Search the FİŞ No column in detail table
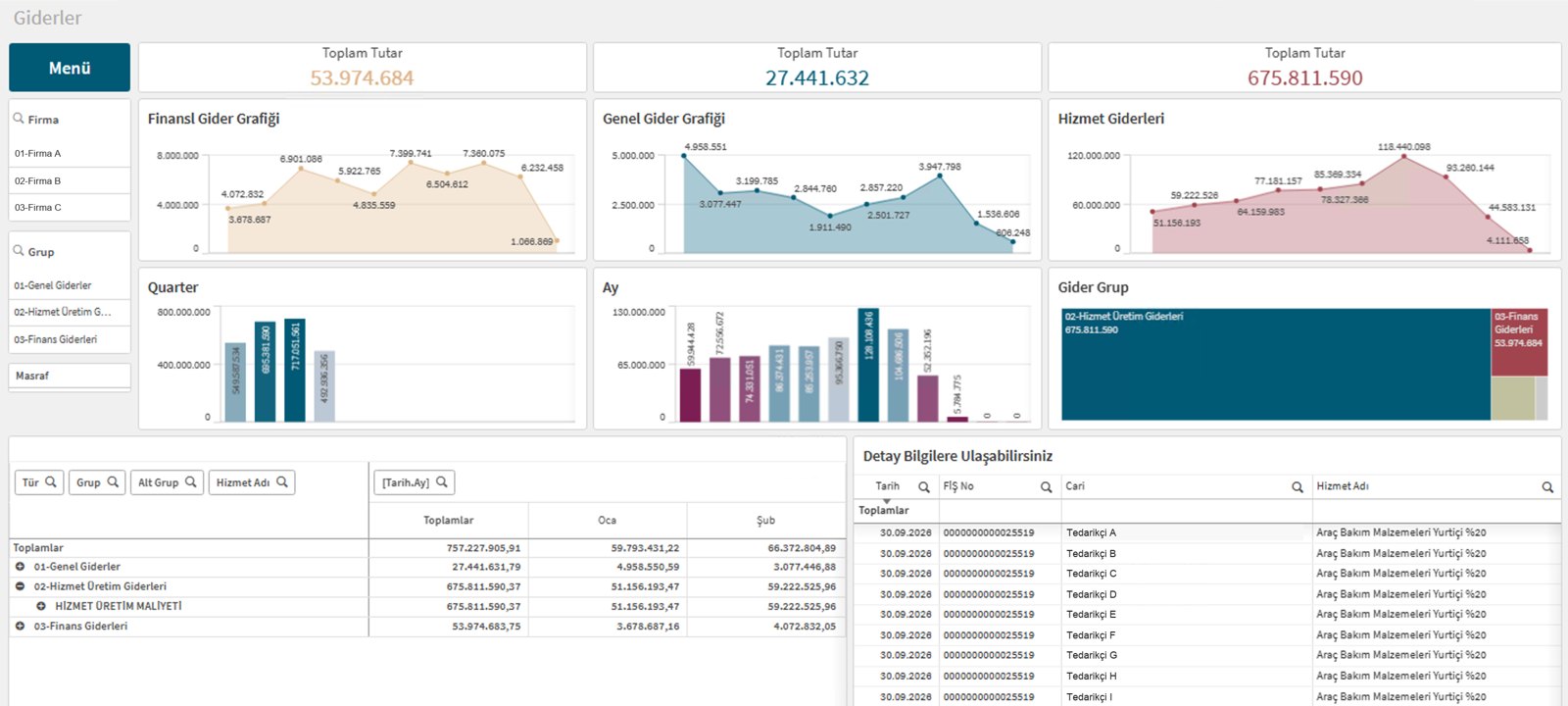 pos(1046,487)
